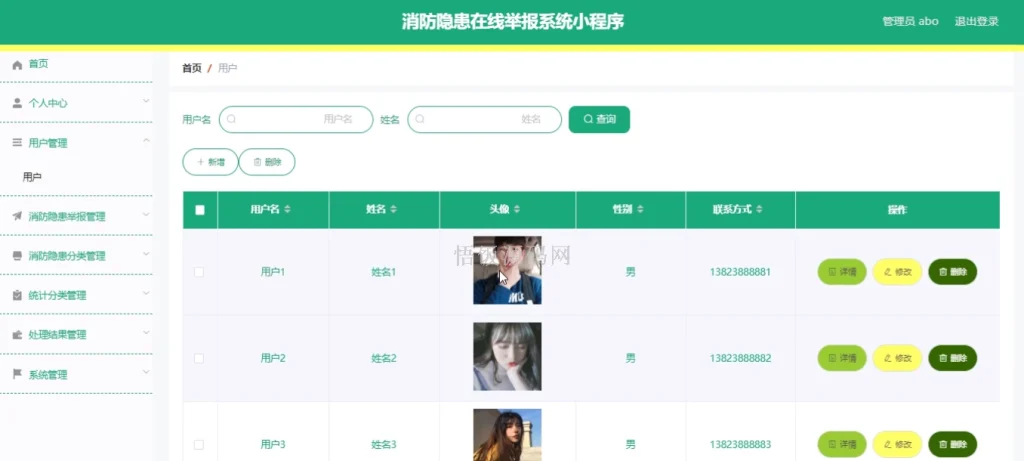Click the 管理员 abo text in header

point(910,21)
